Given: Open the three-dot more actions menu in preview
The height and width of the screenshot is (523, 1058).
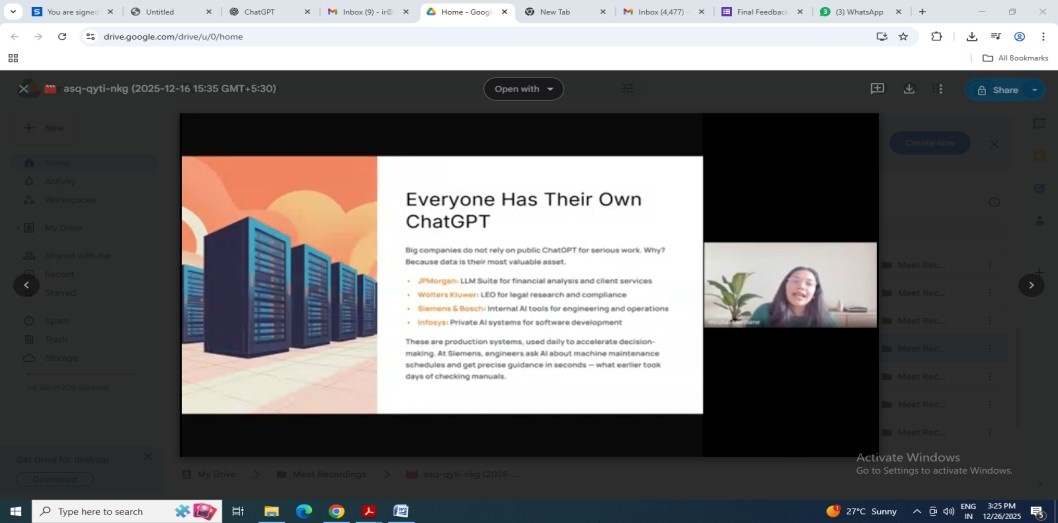Looking at the screenshot, I should [x=940, y=89].
